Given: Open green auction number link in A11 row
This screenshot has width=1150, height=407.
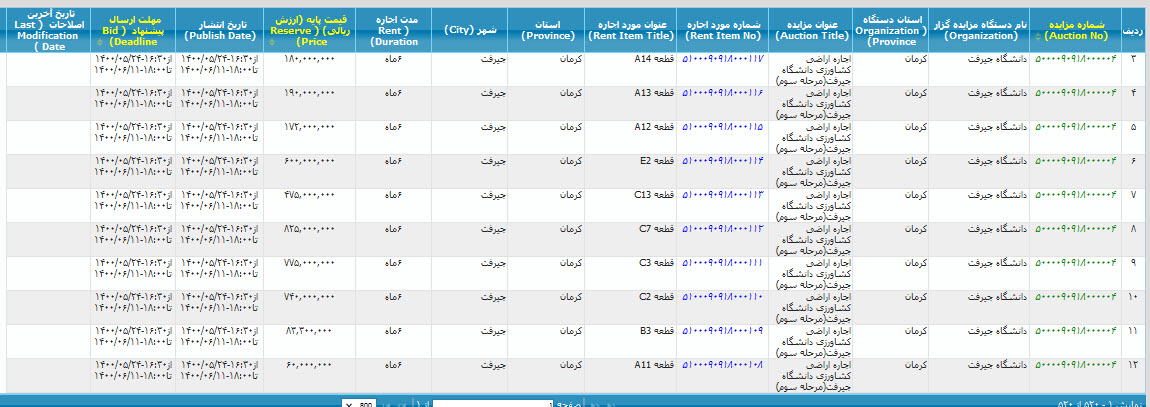Looking at the screenshot, I should [x=1075, y=365].
